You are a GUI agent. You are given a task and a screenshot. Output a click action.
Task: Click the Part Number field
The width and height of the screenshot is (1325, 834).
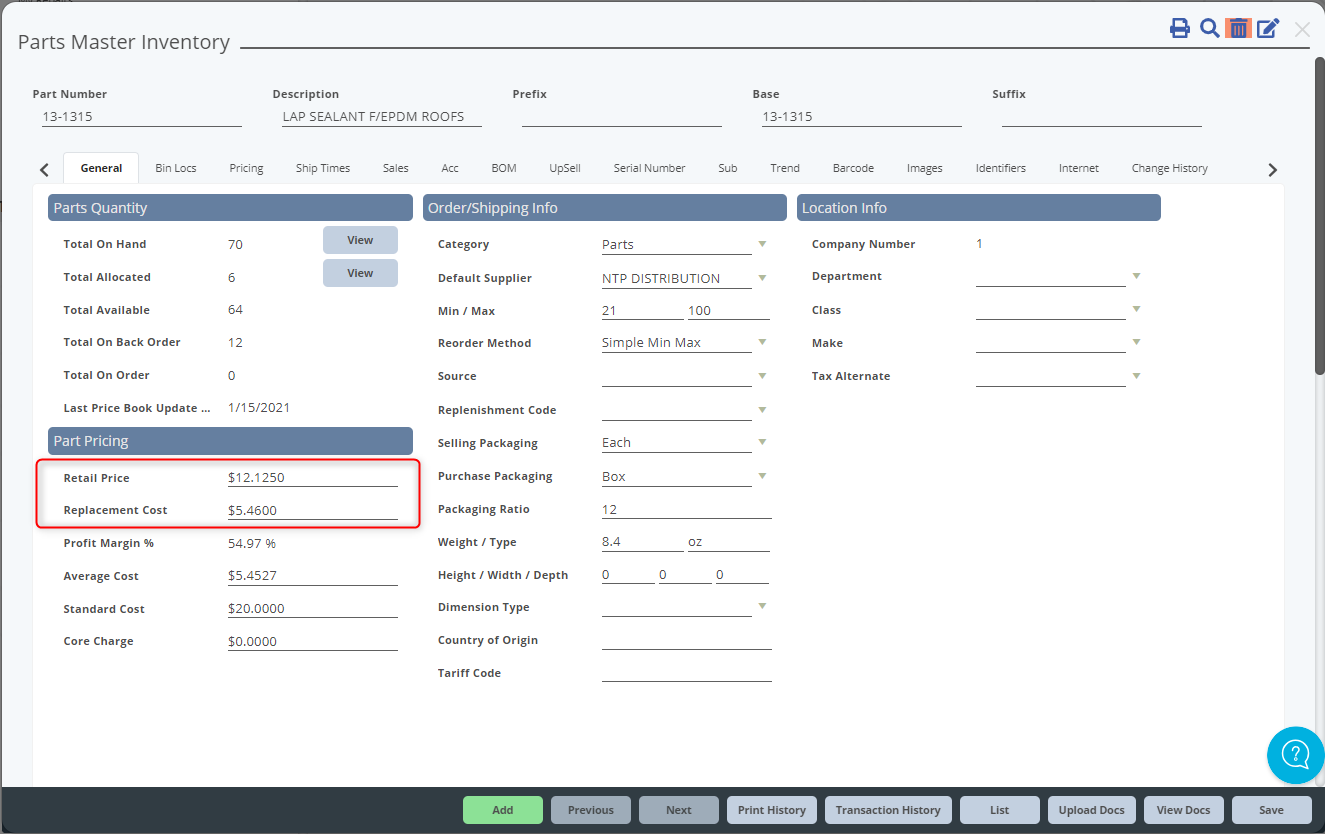pos(141,116)
